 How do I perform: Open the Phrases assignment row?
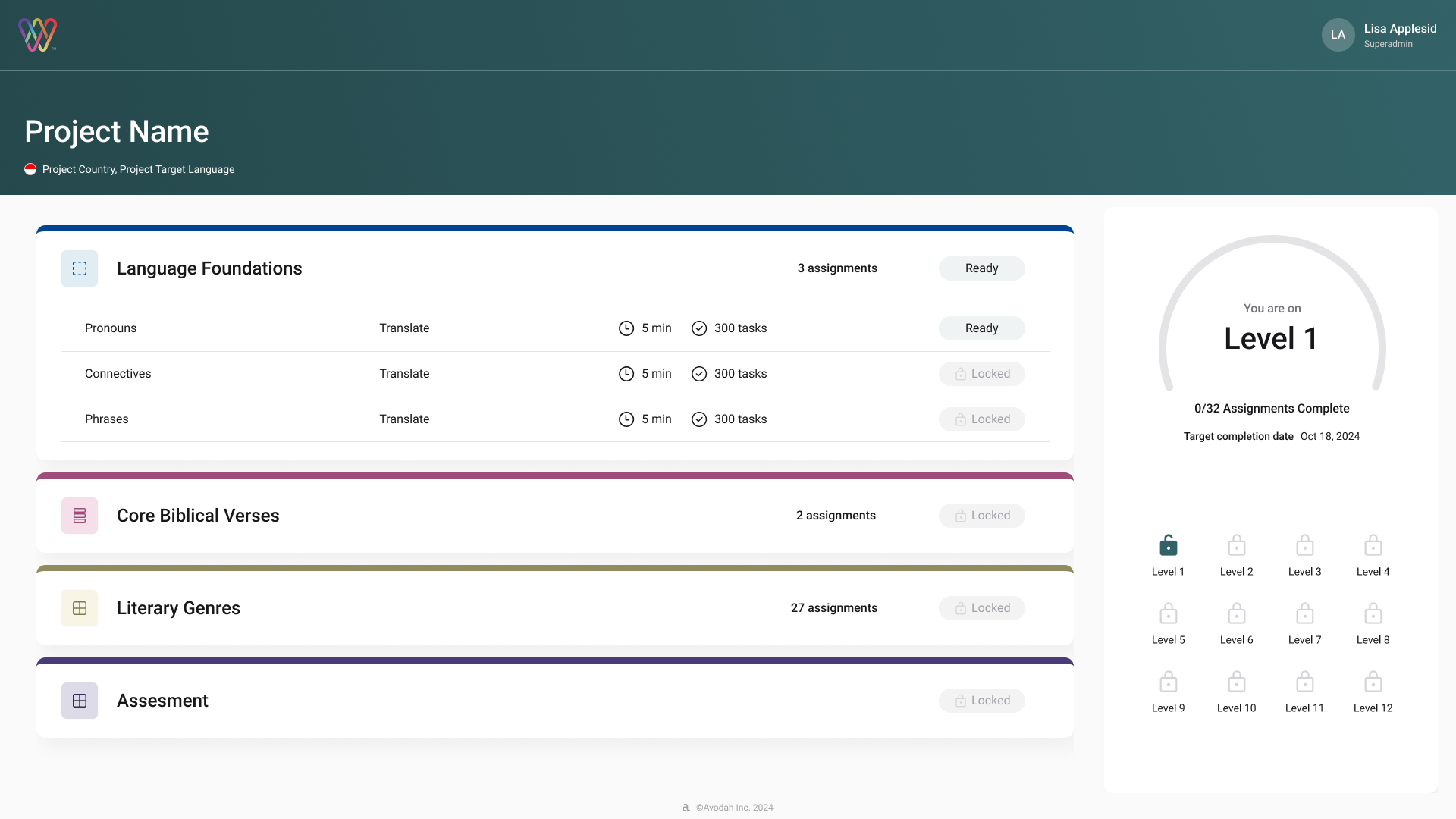tap(107, 419)
